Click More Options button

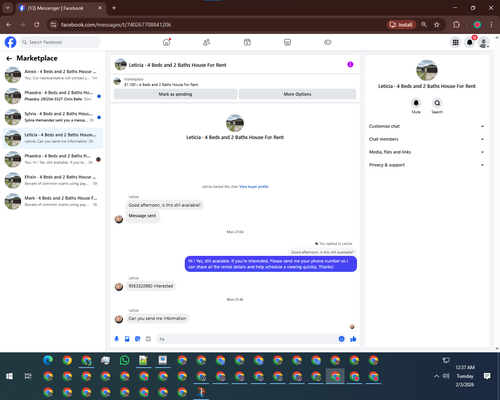click(x=297, y=94)
